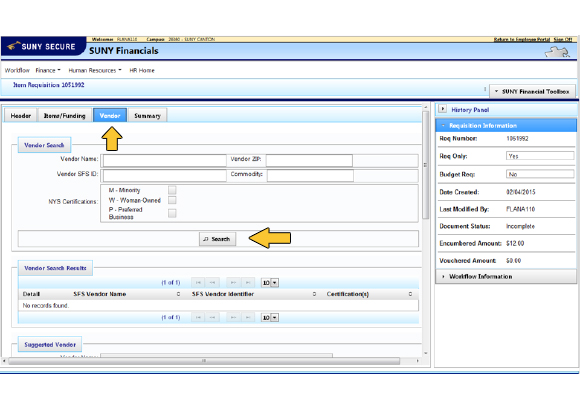Click next page icon in top paginator
Screen dimensions: 580x410
pos(233,282)
